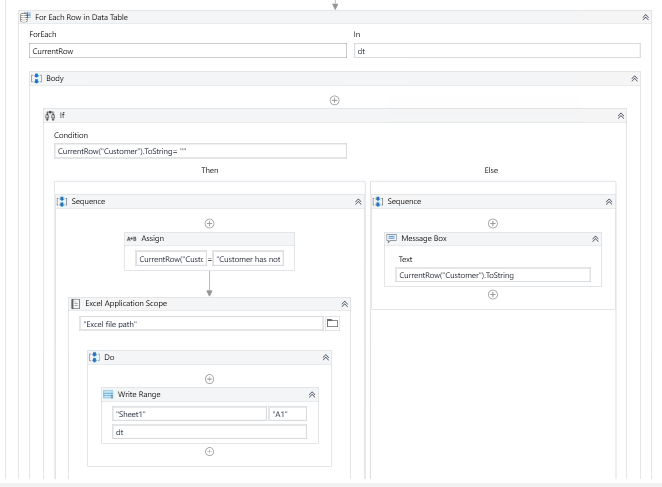Click the Else branch label
The height and width of the screenshot is (487, 662).
pyautogui.click(x=491, y=170)
